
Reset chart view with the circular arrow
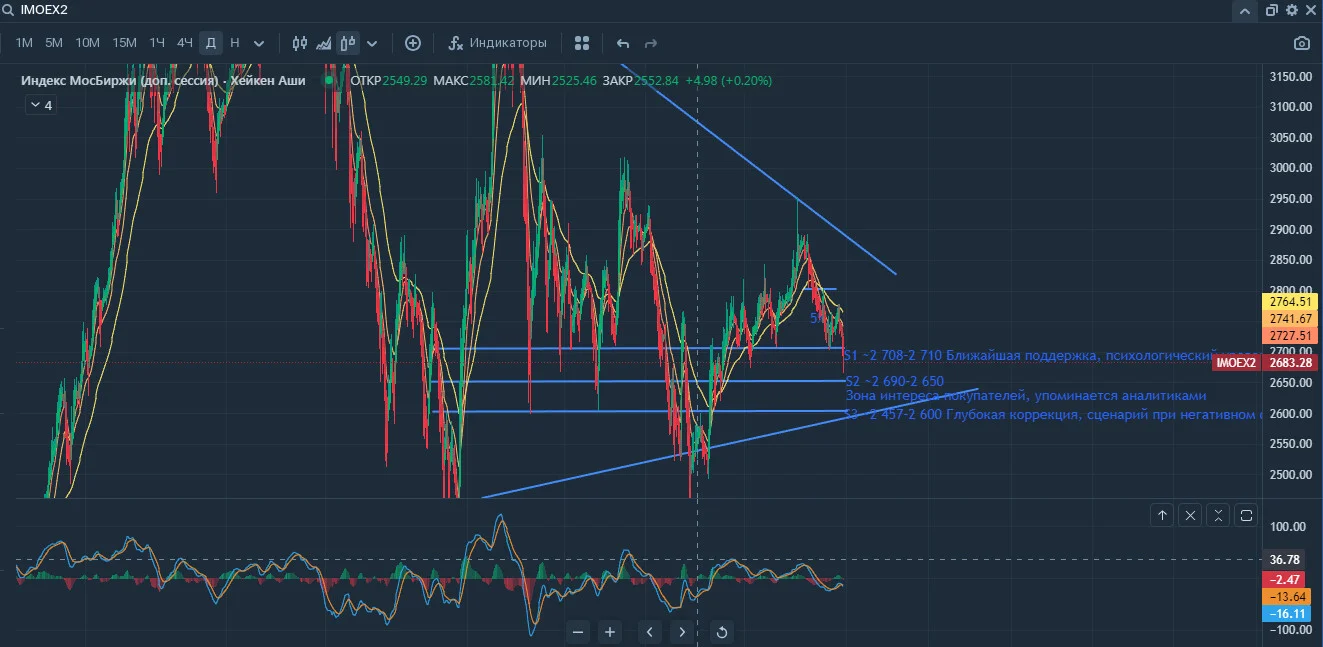click(x=721, y=632)
